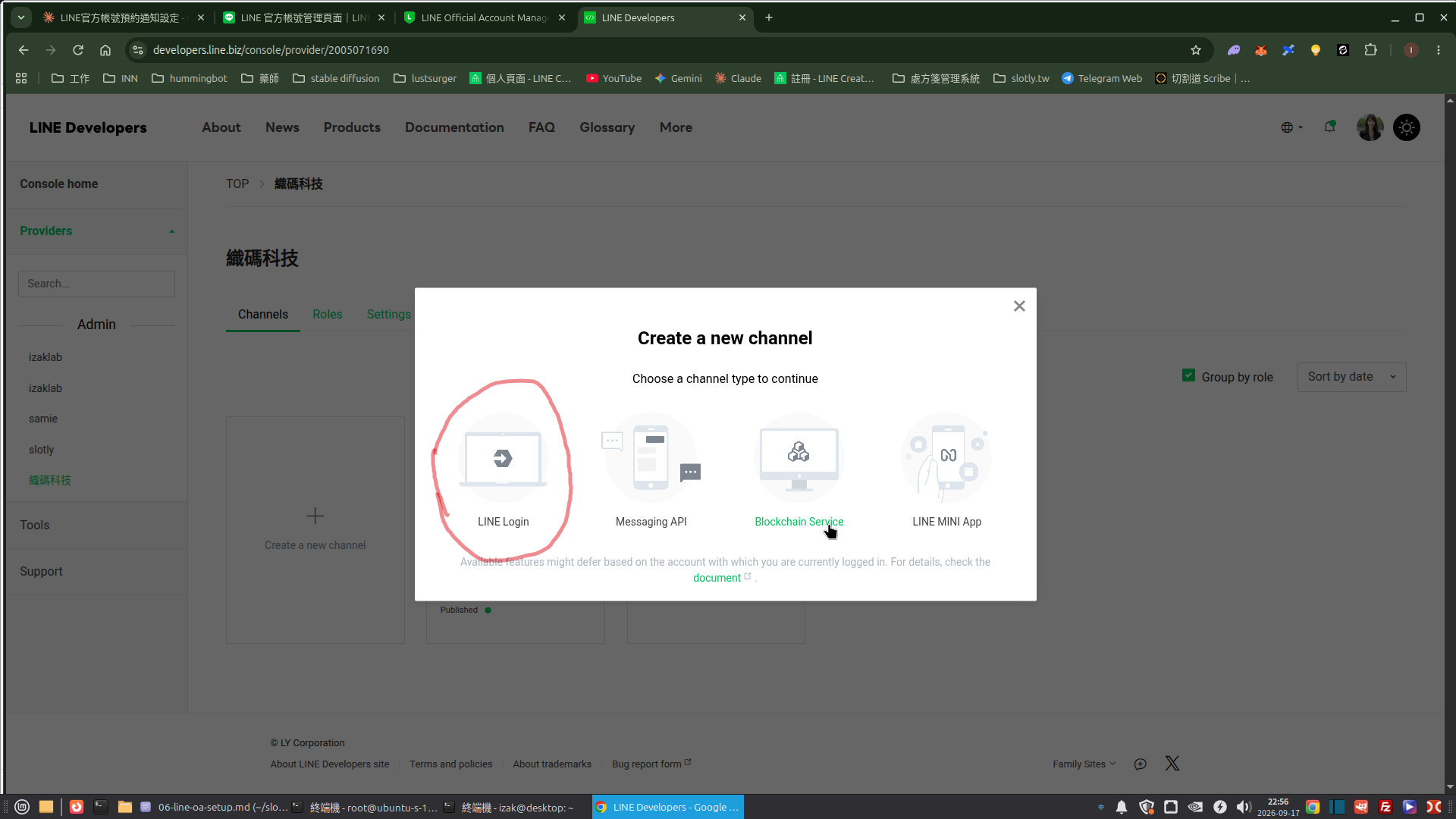Expand the Family Sites dropdown
This screenshot has height=819, width=1456.
(x=1084, y=764)
